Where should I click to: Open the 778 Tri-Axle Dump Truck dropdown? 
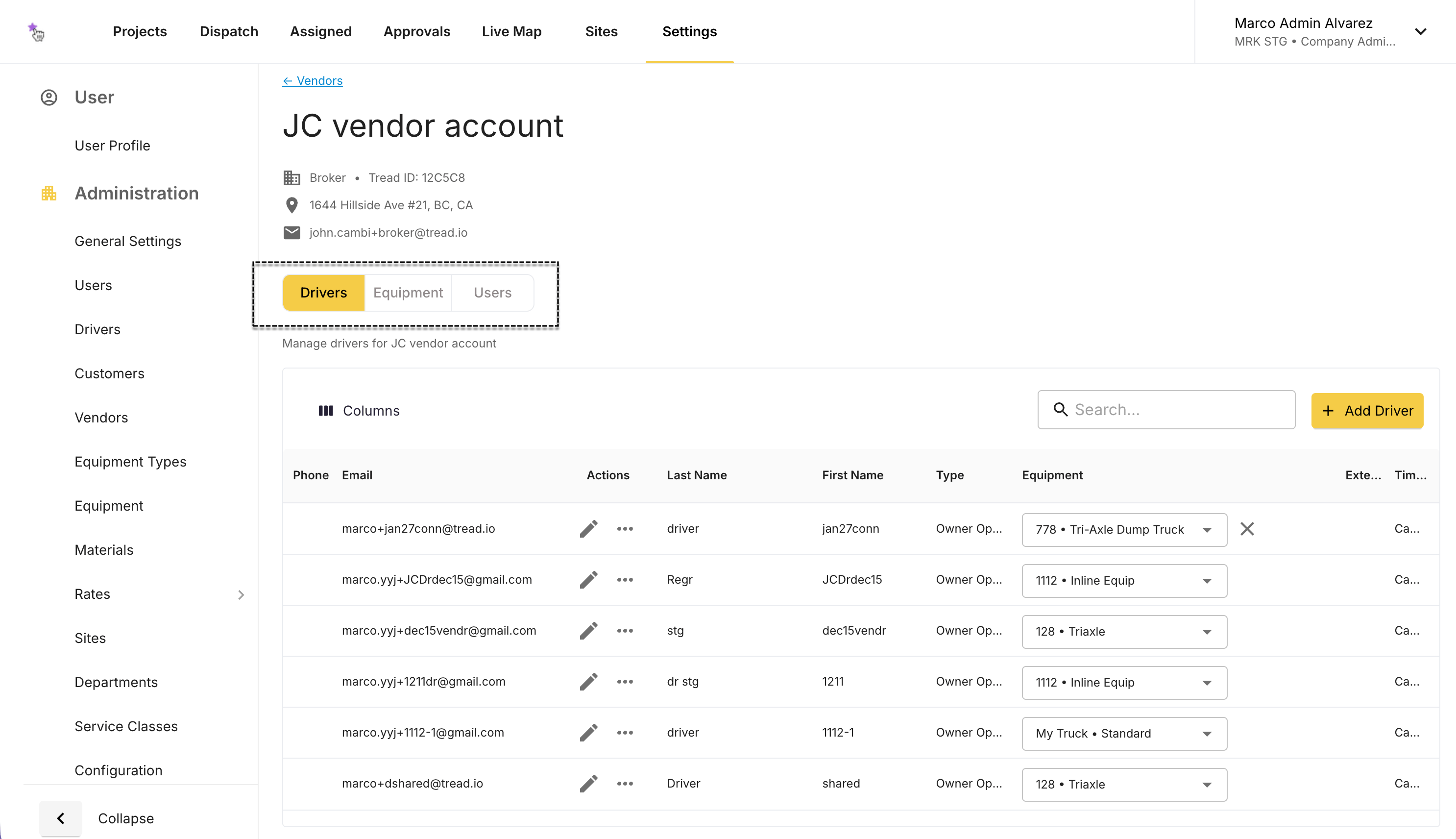pyautogui.click(x=1124, y=530)
